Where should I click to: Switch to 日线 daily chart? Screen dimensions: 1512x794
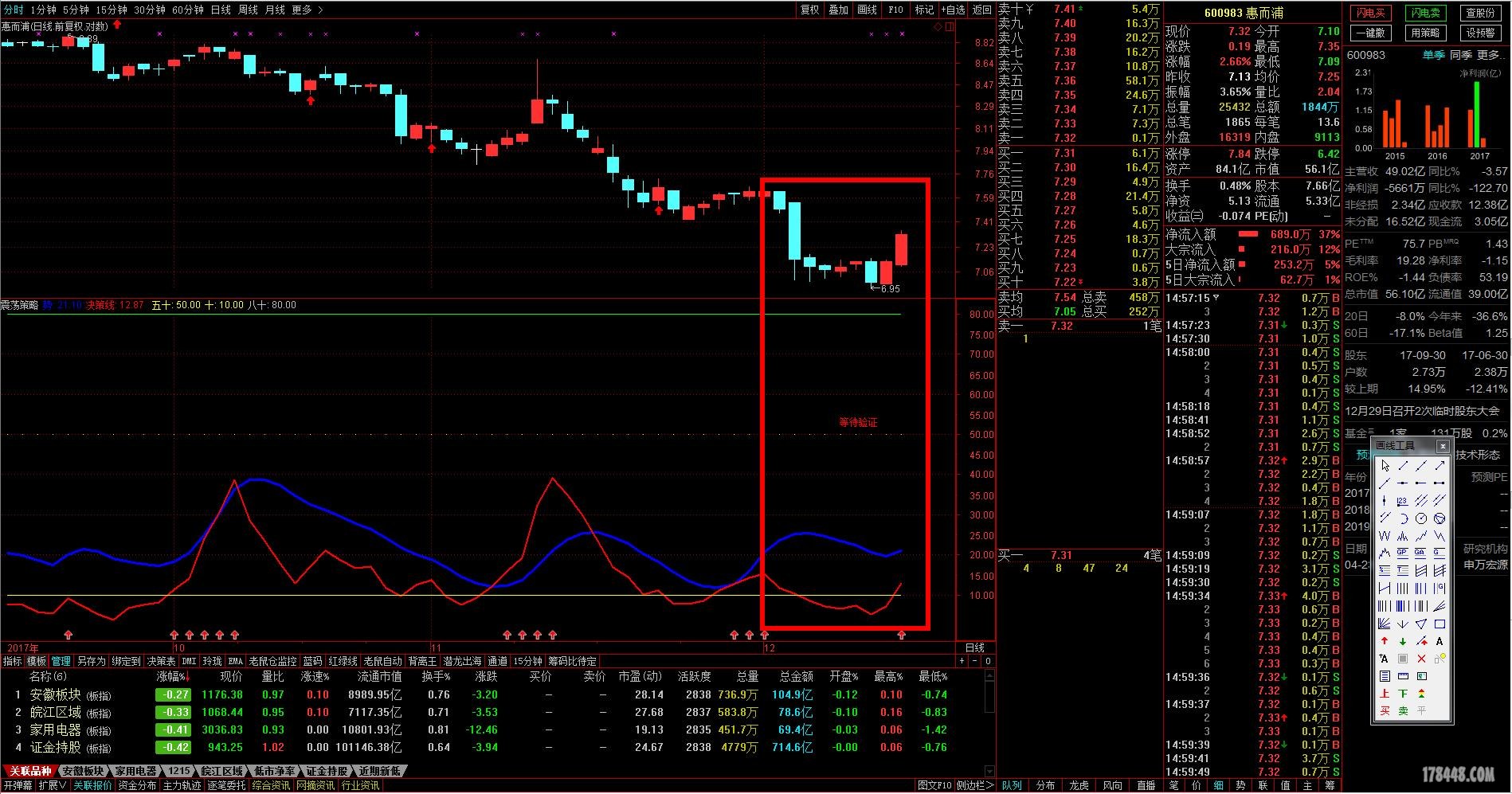tap(221, 10)
